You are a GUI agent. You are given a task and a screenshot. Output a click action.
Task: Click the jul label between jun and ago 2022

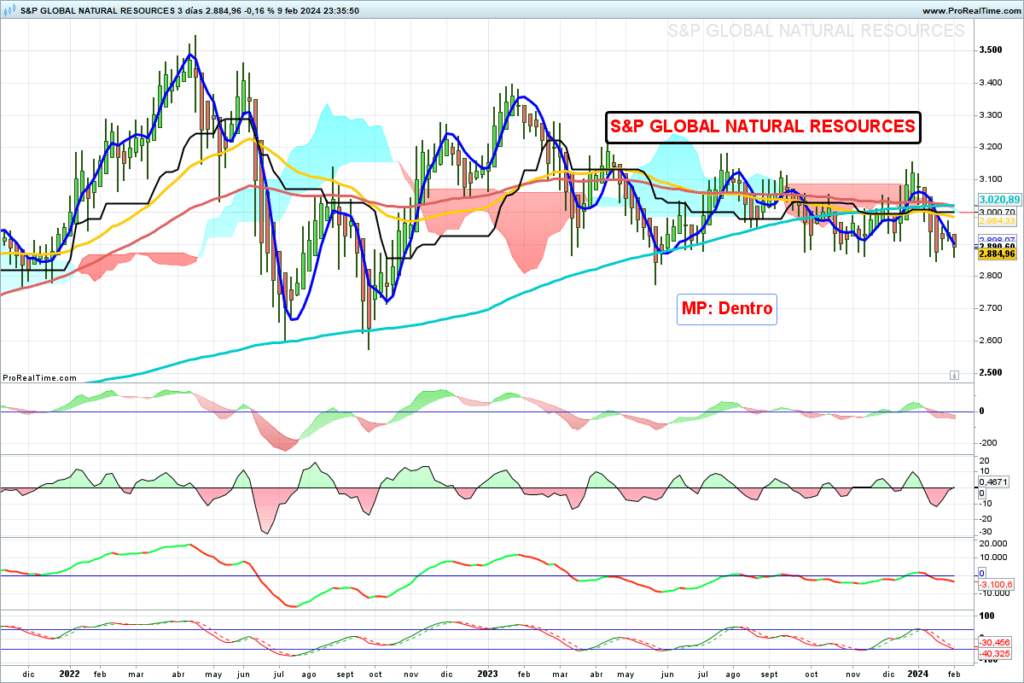[x=279, y=675]
